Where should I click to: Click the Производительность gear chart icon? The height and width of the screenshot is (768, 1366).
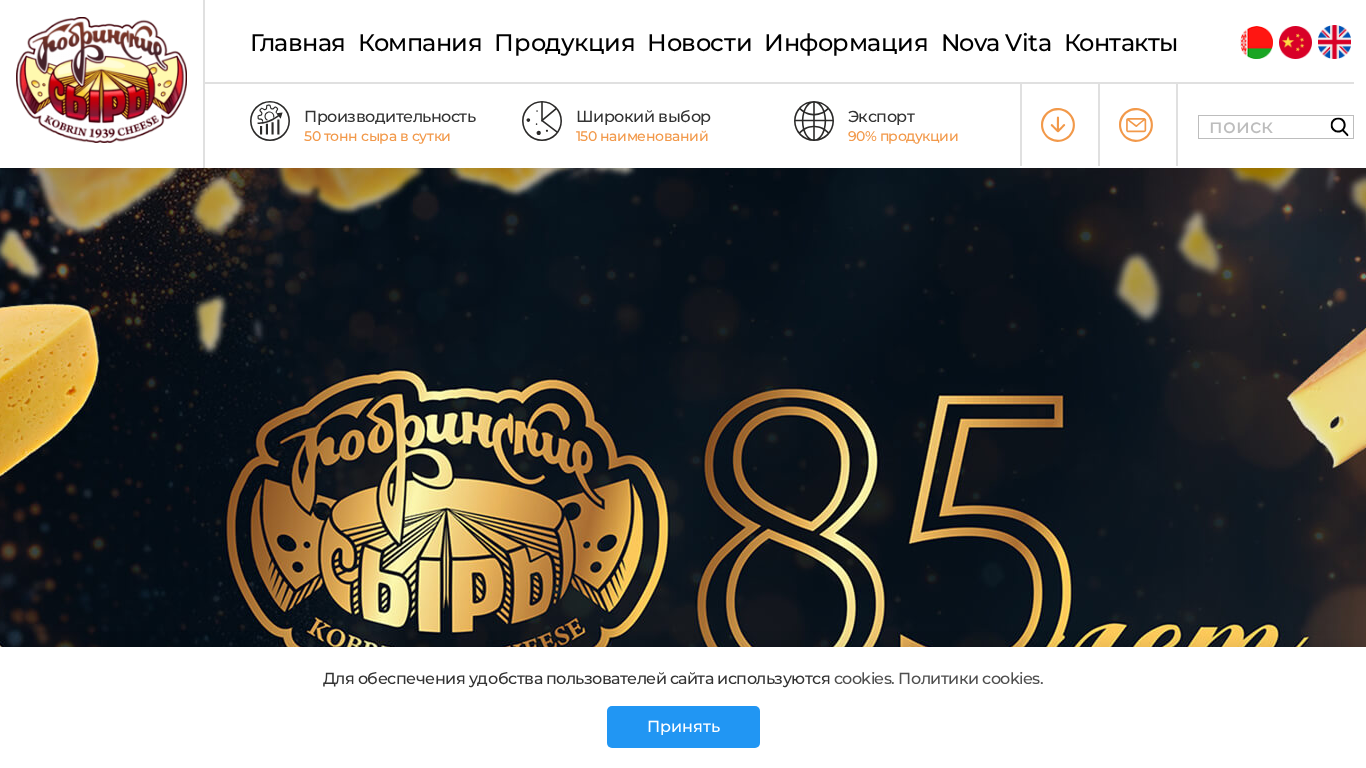tap(270, 121)
